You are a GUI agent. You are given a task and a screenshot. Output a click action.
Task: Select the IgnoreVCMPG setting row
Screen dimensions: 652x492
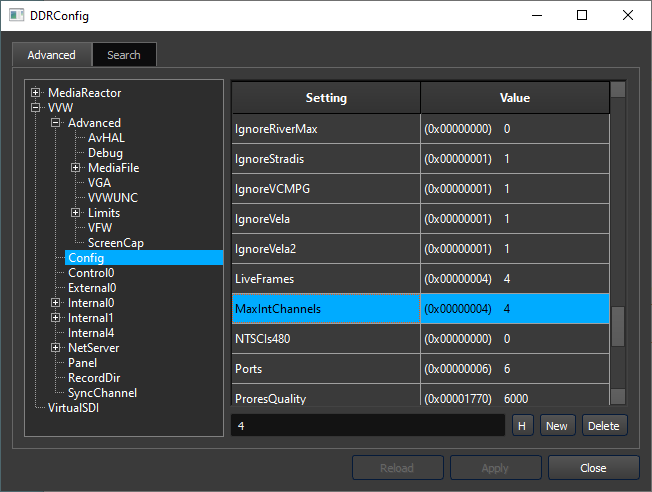click(x=420, y=189)
